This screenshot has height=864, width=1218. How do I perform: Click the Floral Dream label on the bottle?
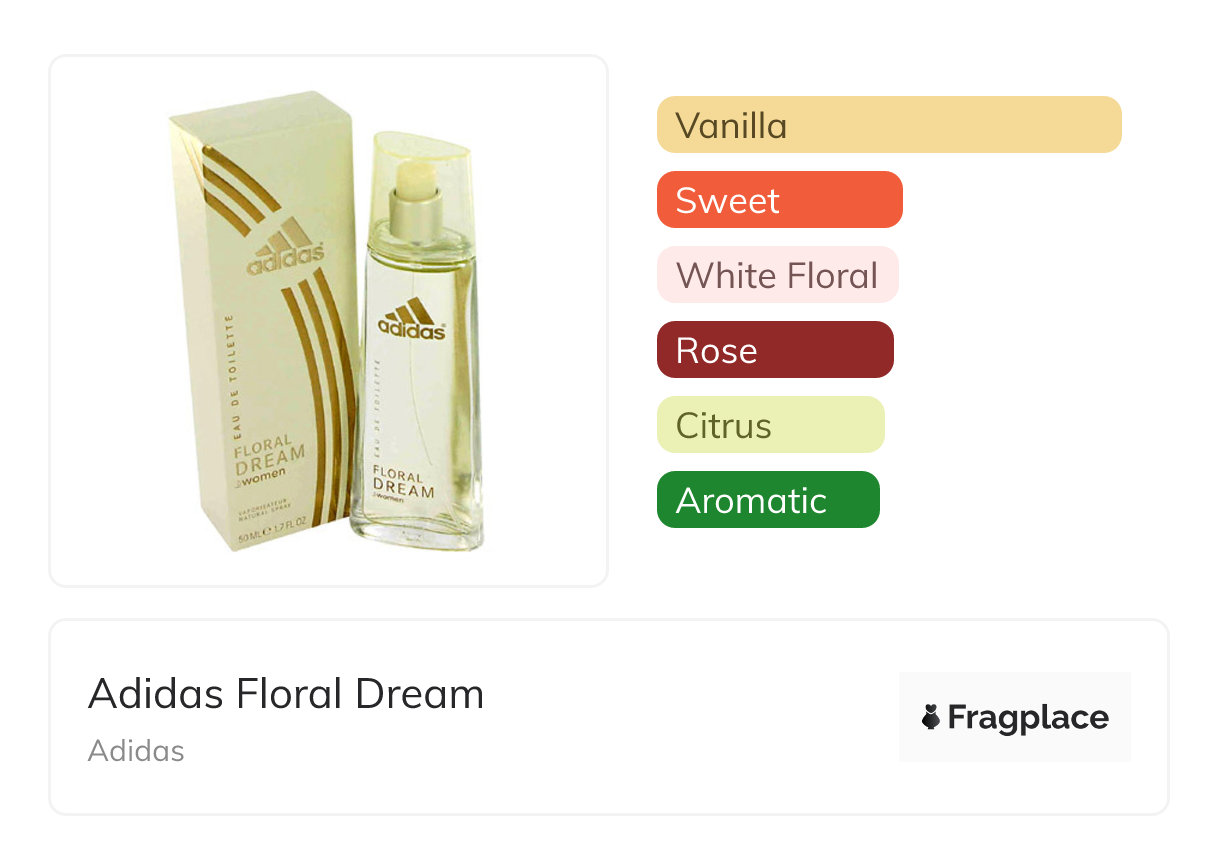[x=404, y=483]
